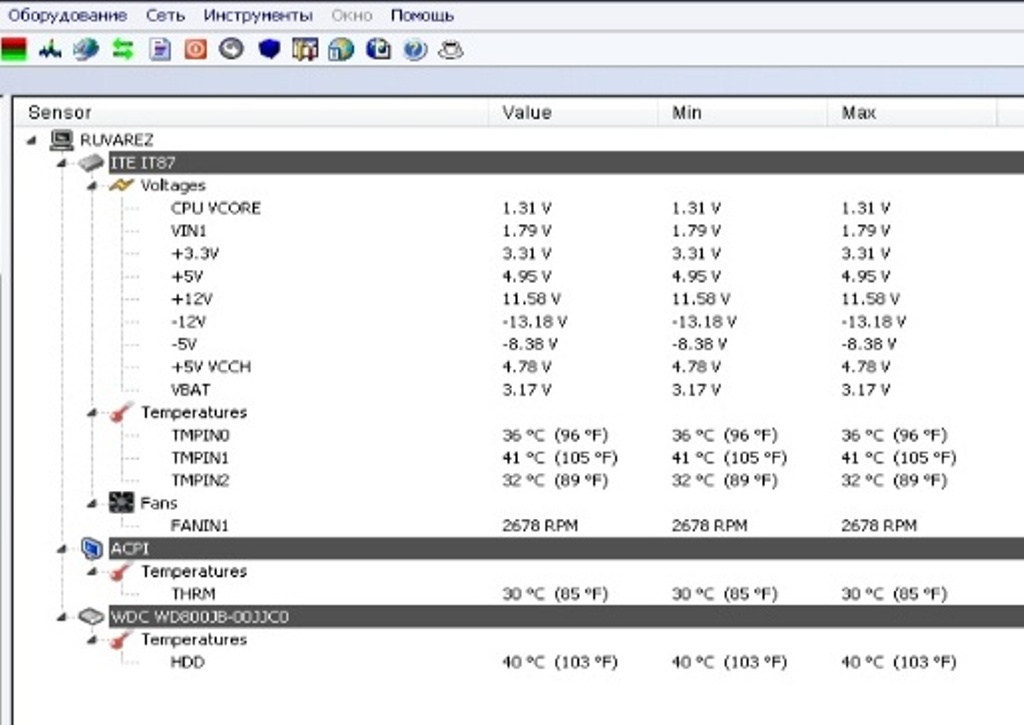Viewport: 1024px width, 725px height.
Task: Click the gray circular arrow icon
Action: (232, 49)
